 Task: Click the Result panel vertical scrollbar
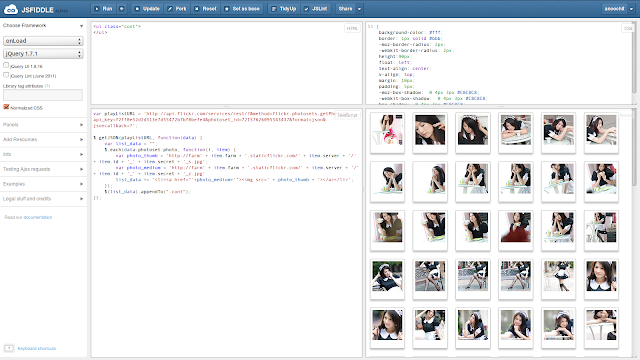[634, 147]
